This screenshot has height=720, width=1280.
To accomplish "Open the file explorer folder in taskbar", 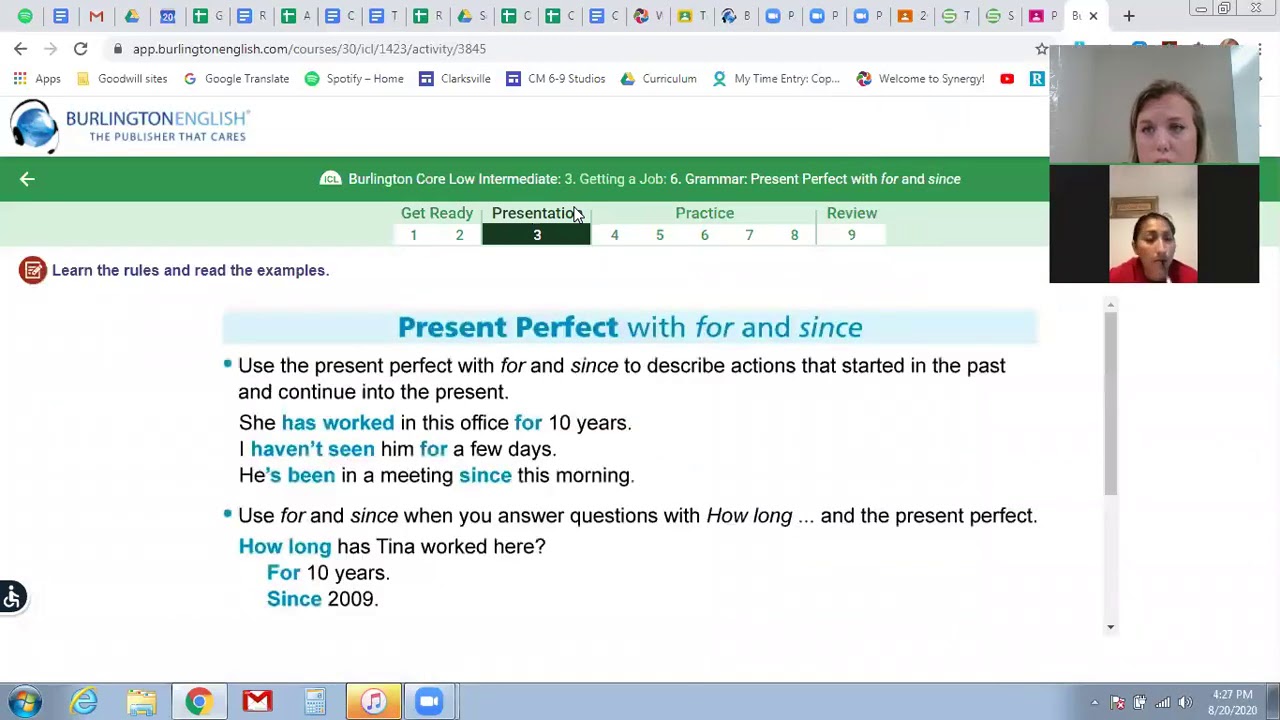I will click(x=141, y=702).
